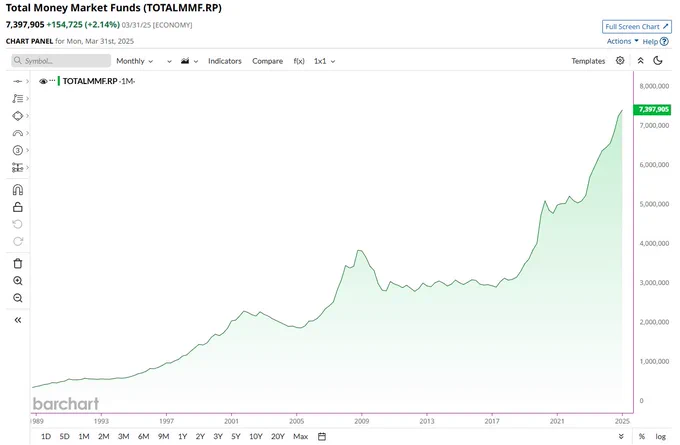Open the measurement tools icon

tap(17, 167)
